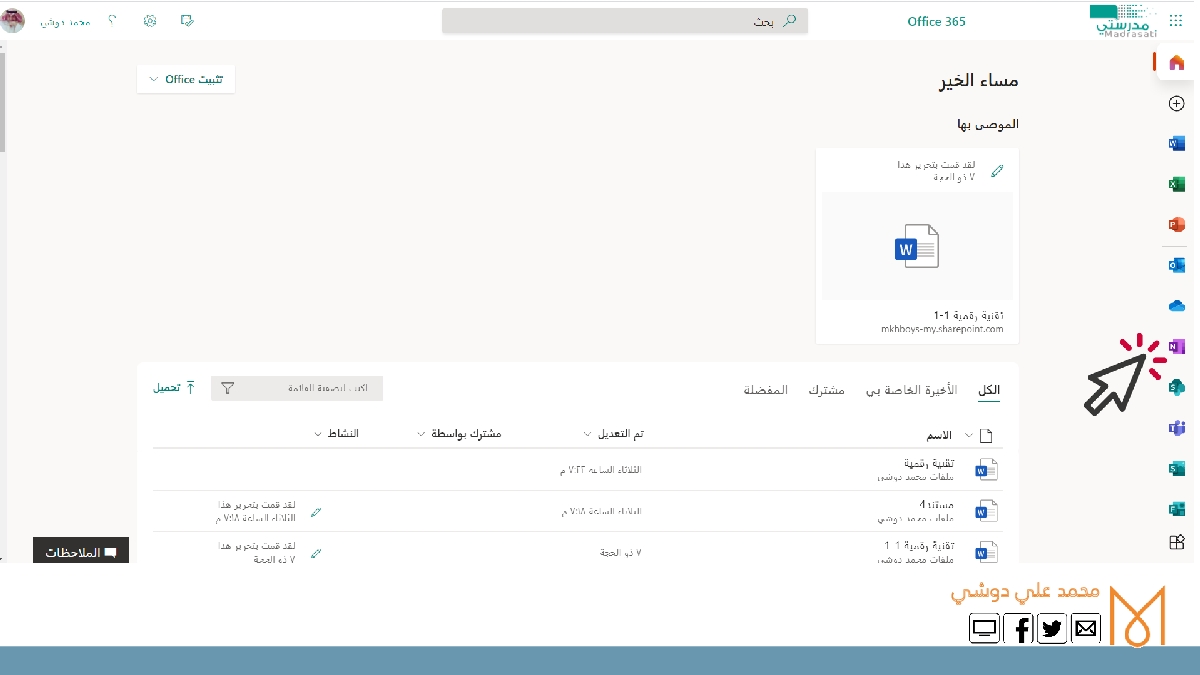Launch Excel from the sidebar

(x=1176, y=184)
